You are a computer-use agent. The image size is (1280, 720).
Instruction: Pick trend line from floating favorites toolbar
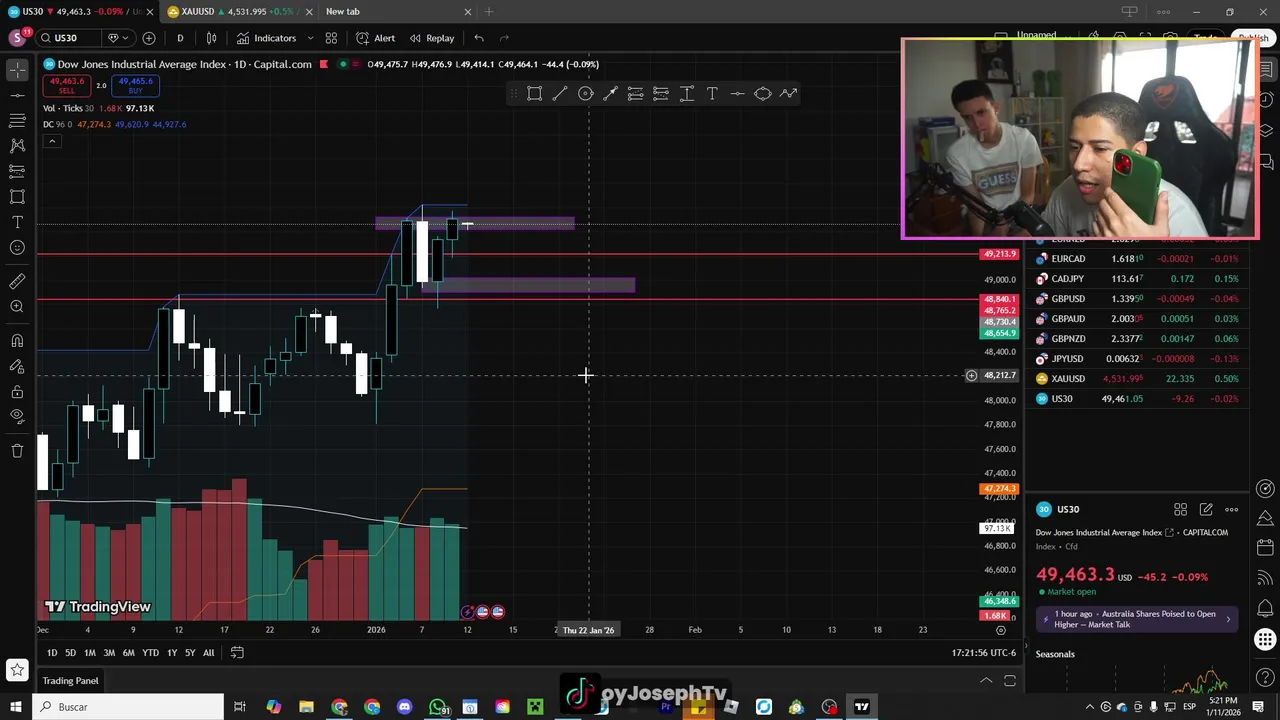[560, 94]
